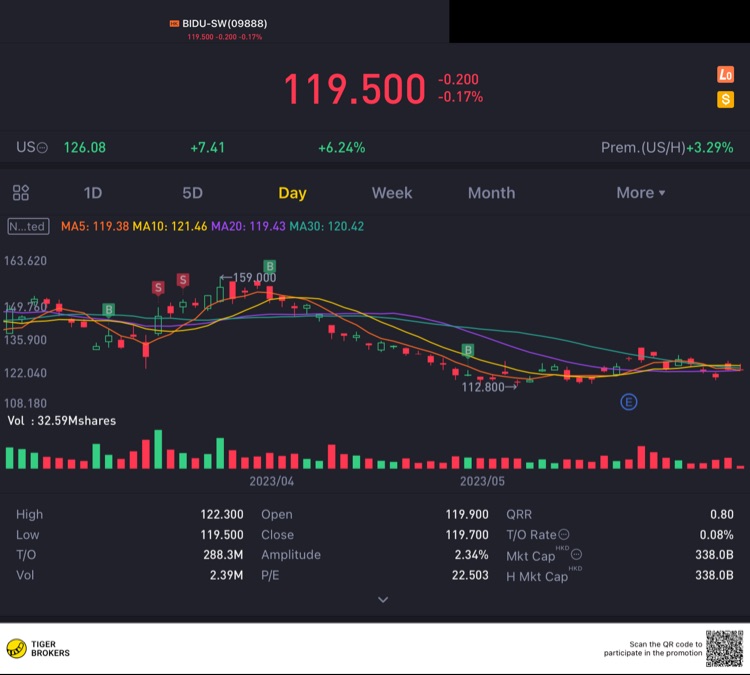The image size is (750, 675).
Task: Tap the Tiger Brokers logo
Action: click(x=38, y=649)
